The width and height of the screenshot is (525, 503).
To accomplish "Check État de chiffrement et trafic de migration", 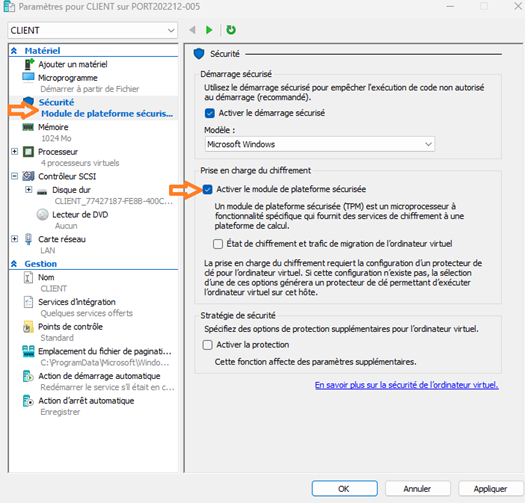I will click(218, 244).
